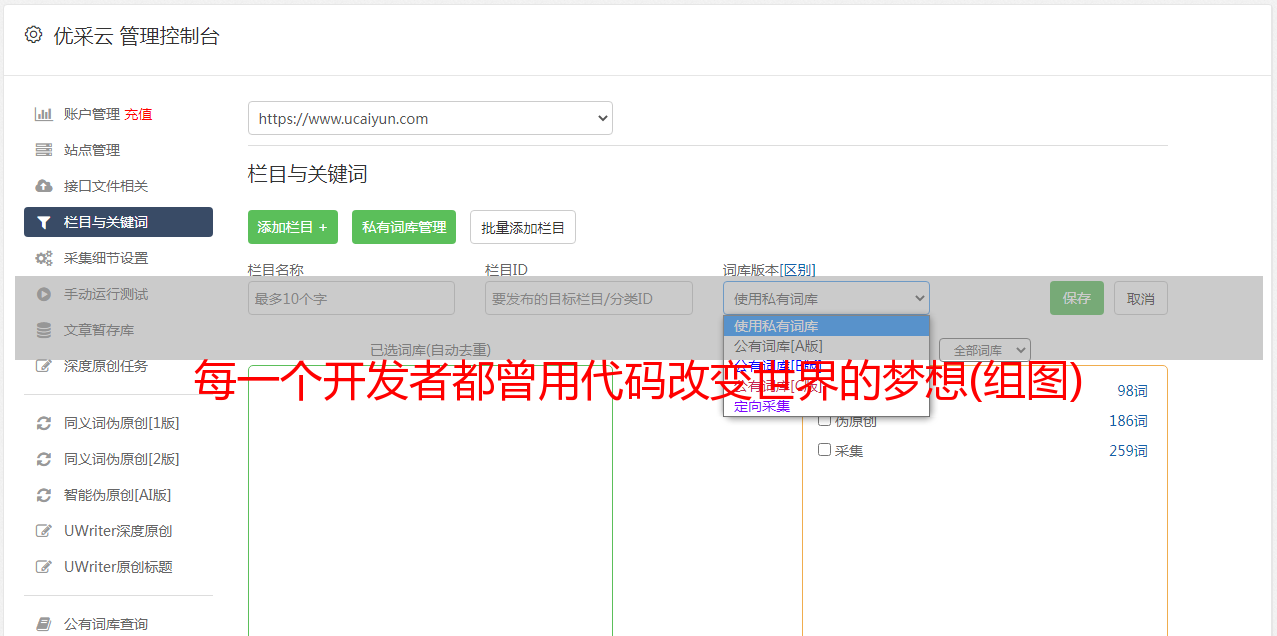Click the 取消 button
The image size is (1277, 636).
click(x=1141, y=298)
